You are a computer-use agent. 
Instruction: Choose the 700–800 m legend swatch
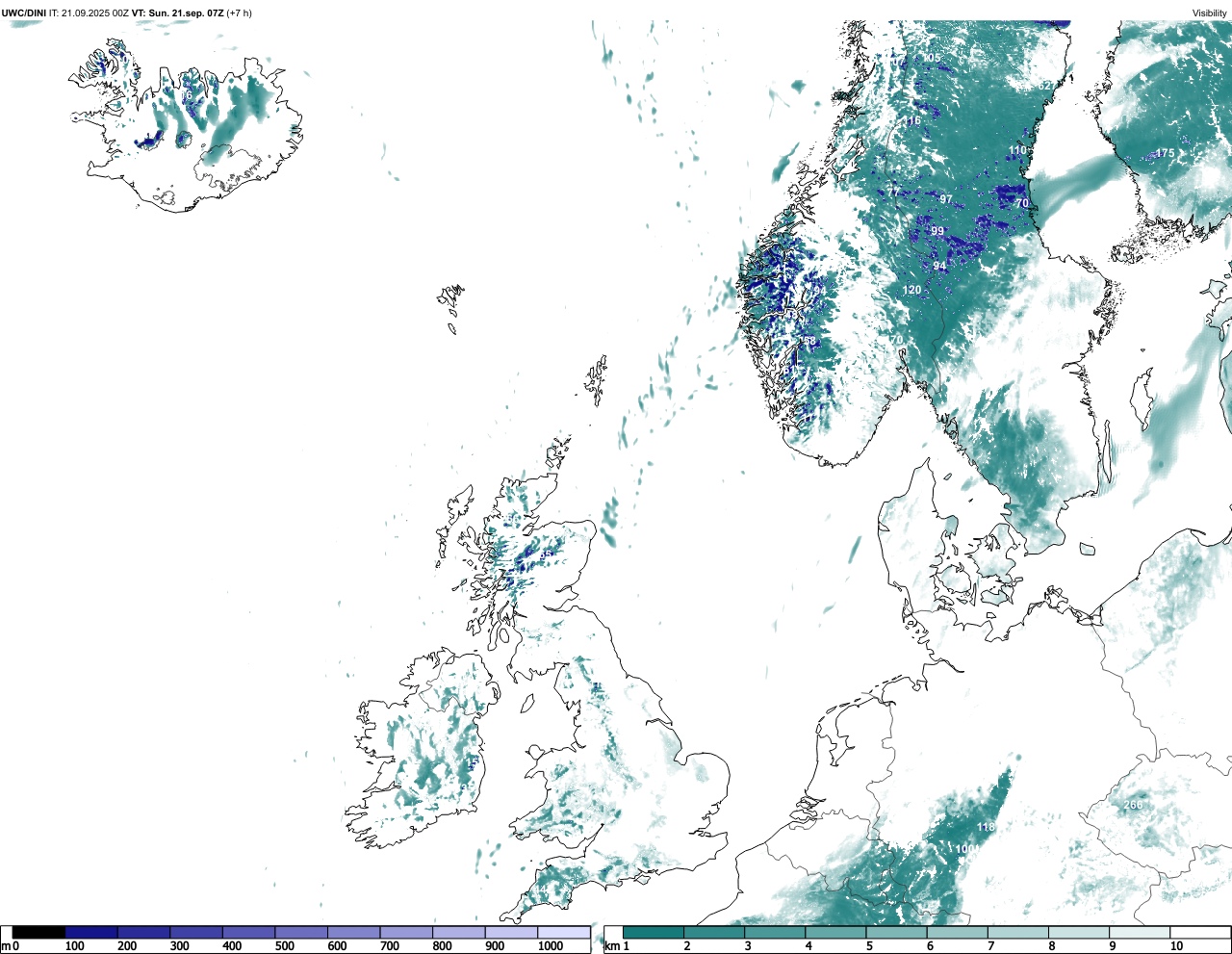point(406,933)
